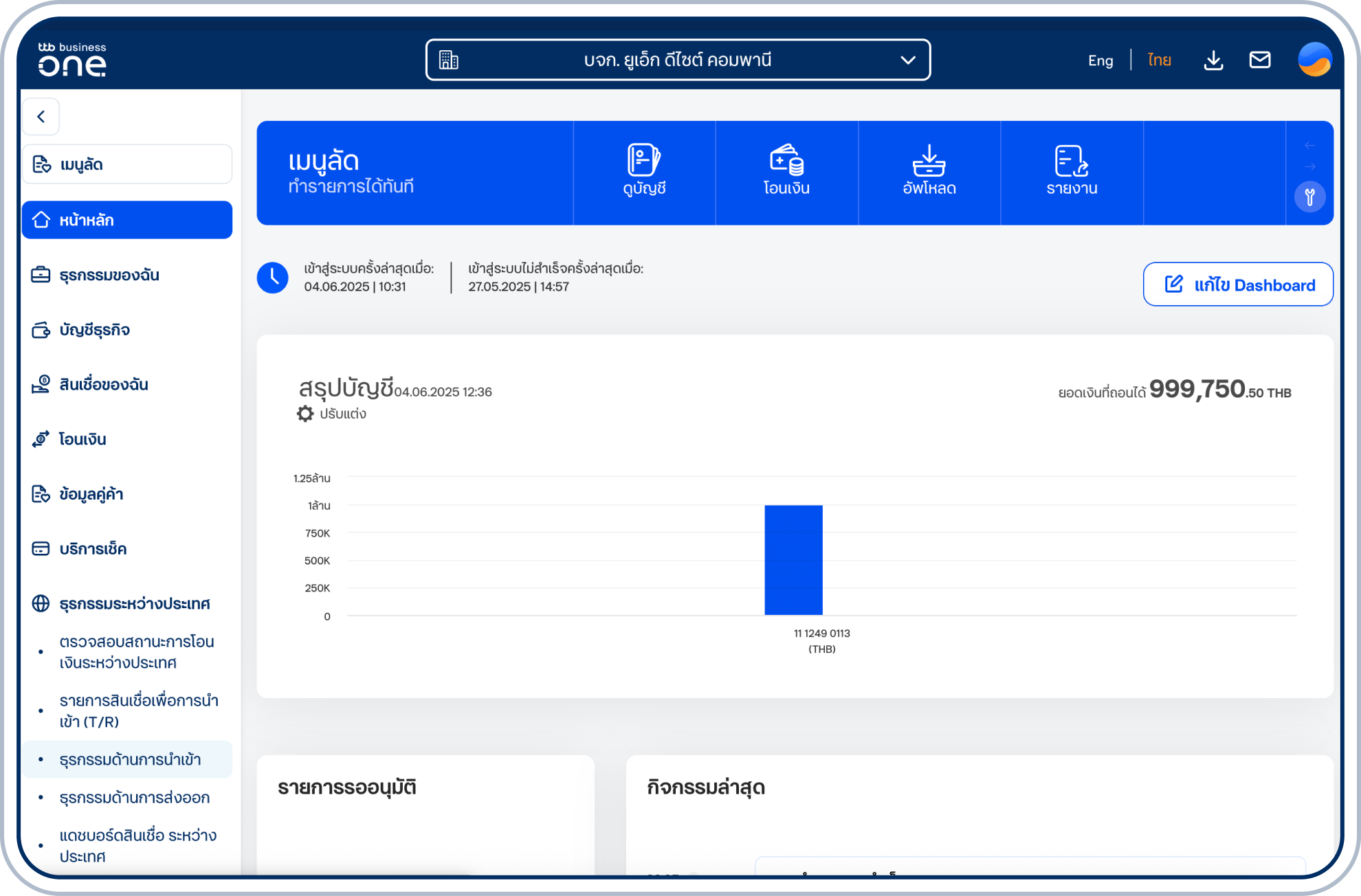Click แก้ไข Dashboard button
Screen dimensions: 1361x896
(x=1238, y=284)
